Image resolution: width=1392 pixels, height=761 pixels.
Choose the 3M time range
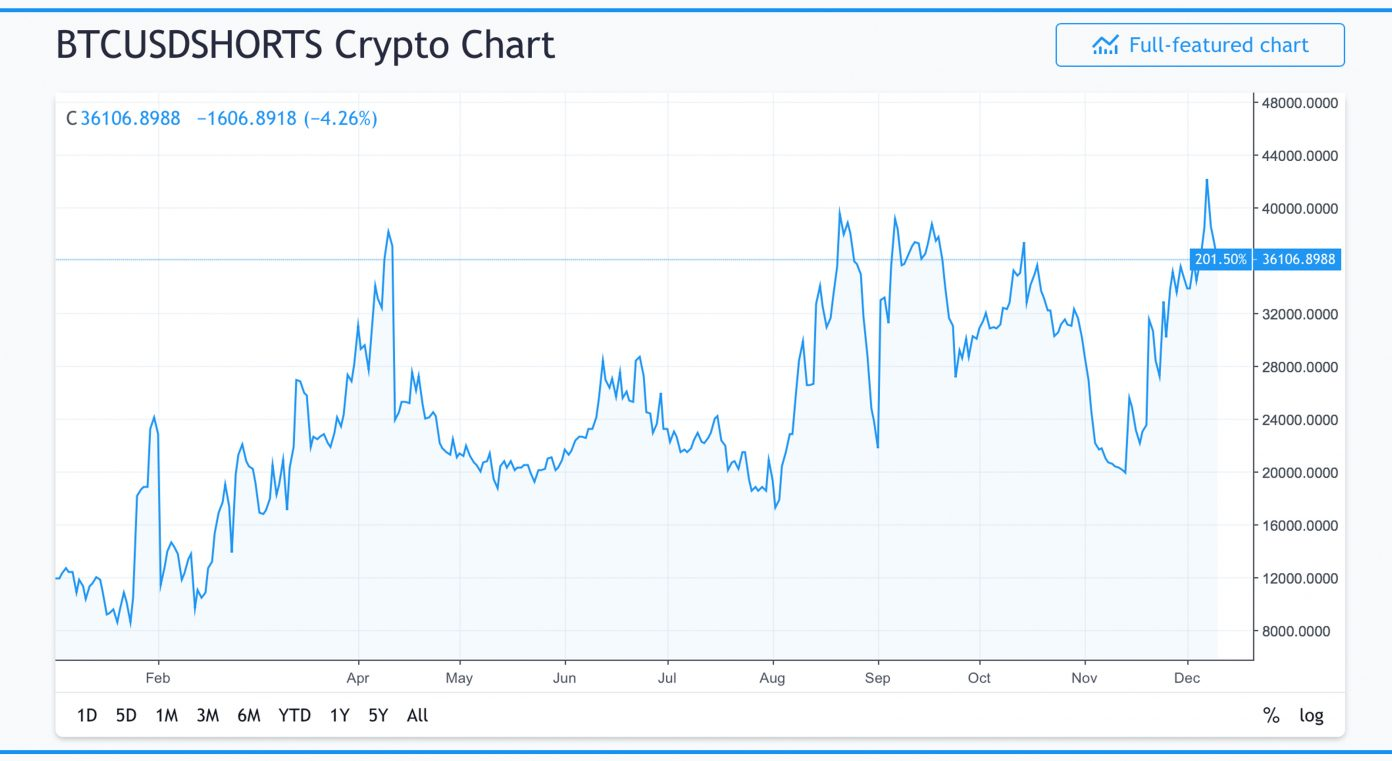208,715
